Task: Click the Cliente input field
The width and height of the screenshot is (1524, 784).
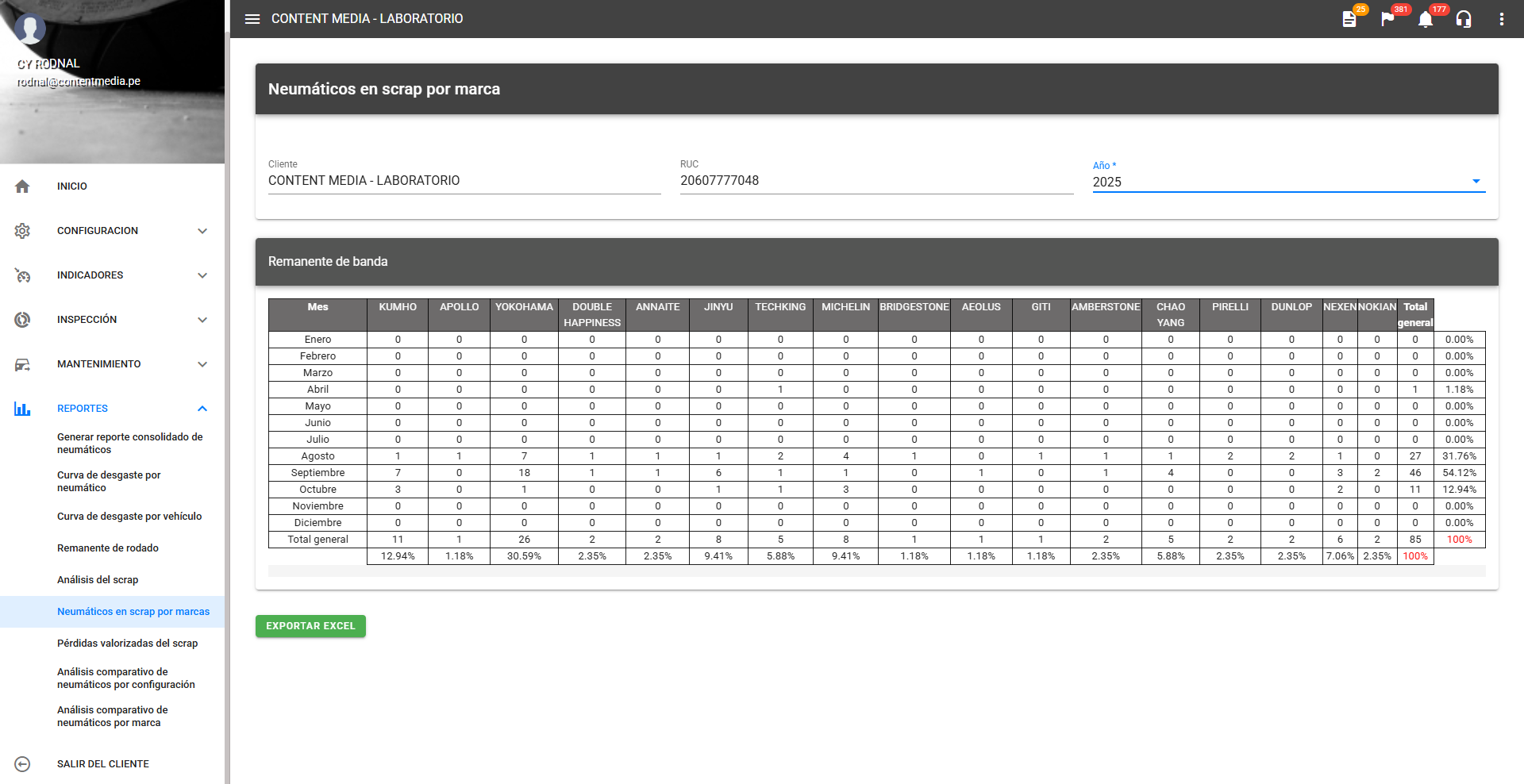Action: pos(464,181)
